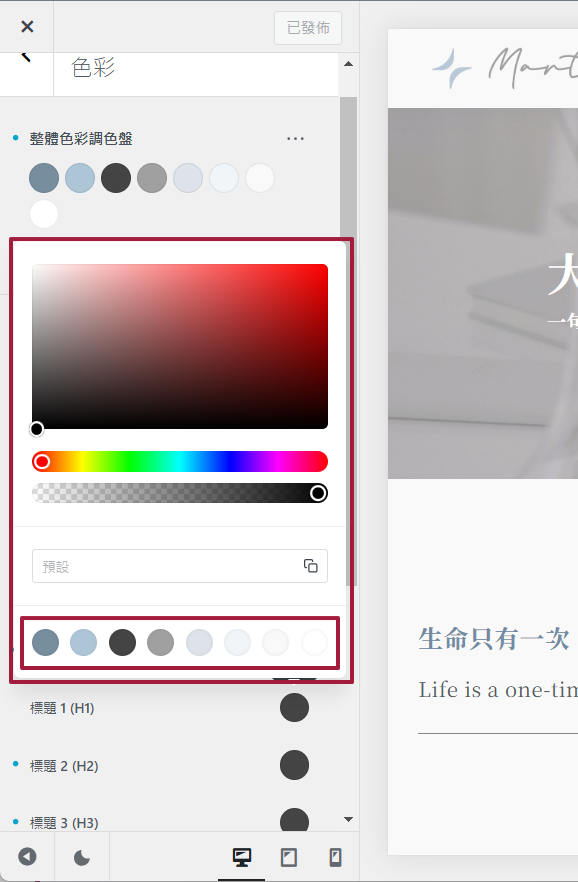
Task: Click the panel scroll-down arrow
Action: coord(349,820)
